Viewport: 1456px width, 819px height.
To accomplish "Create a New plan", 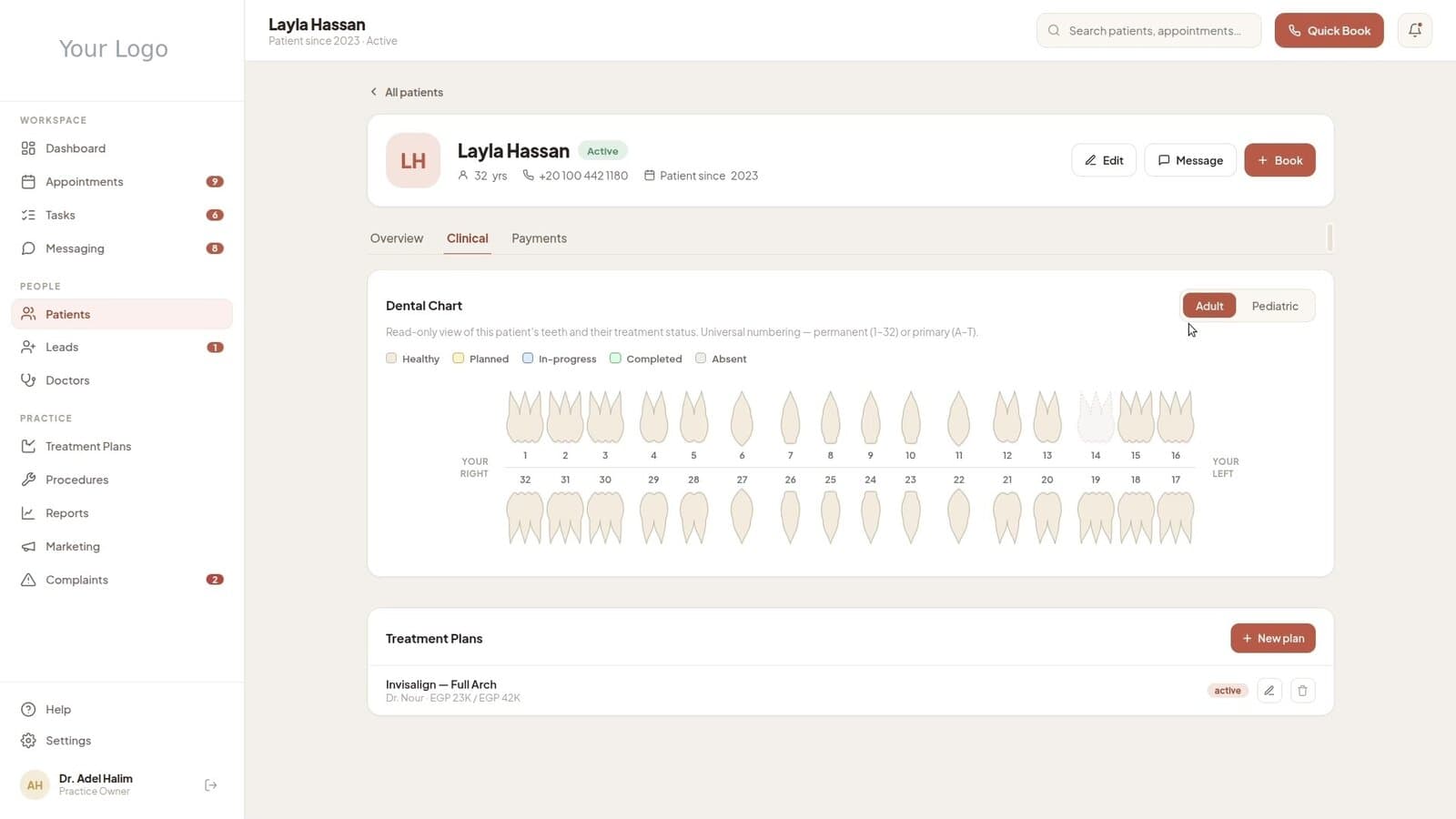I will (x=1273, y=638).
